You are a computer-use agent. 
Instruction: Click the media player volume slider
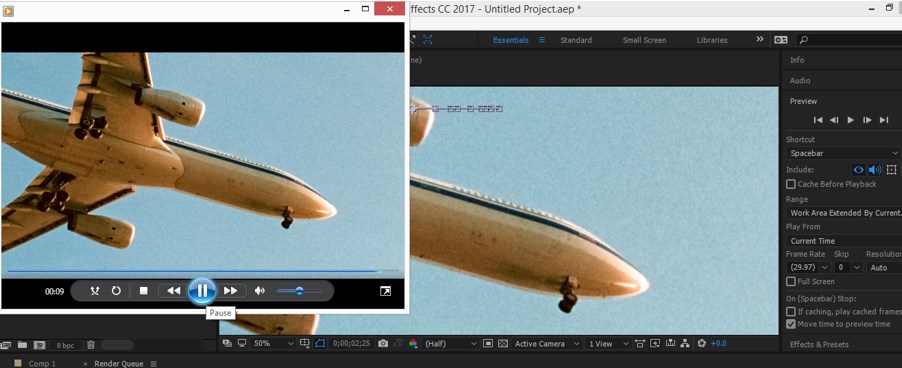coord(299,291)
